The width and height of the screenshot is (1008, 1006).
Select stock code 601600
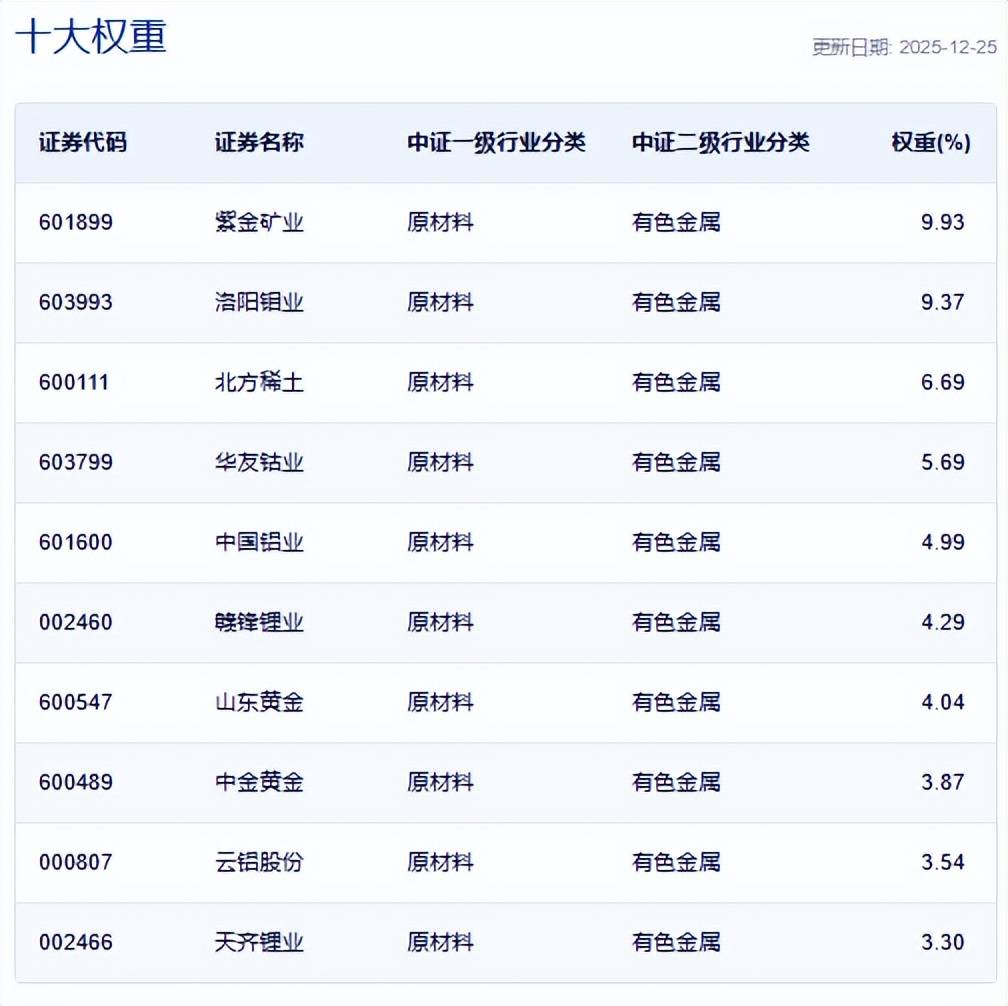pos(76,542)
